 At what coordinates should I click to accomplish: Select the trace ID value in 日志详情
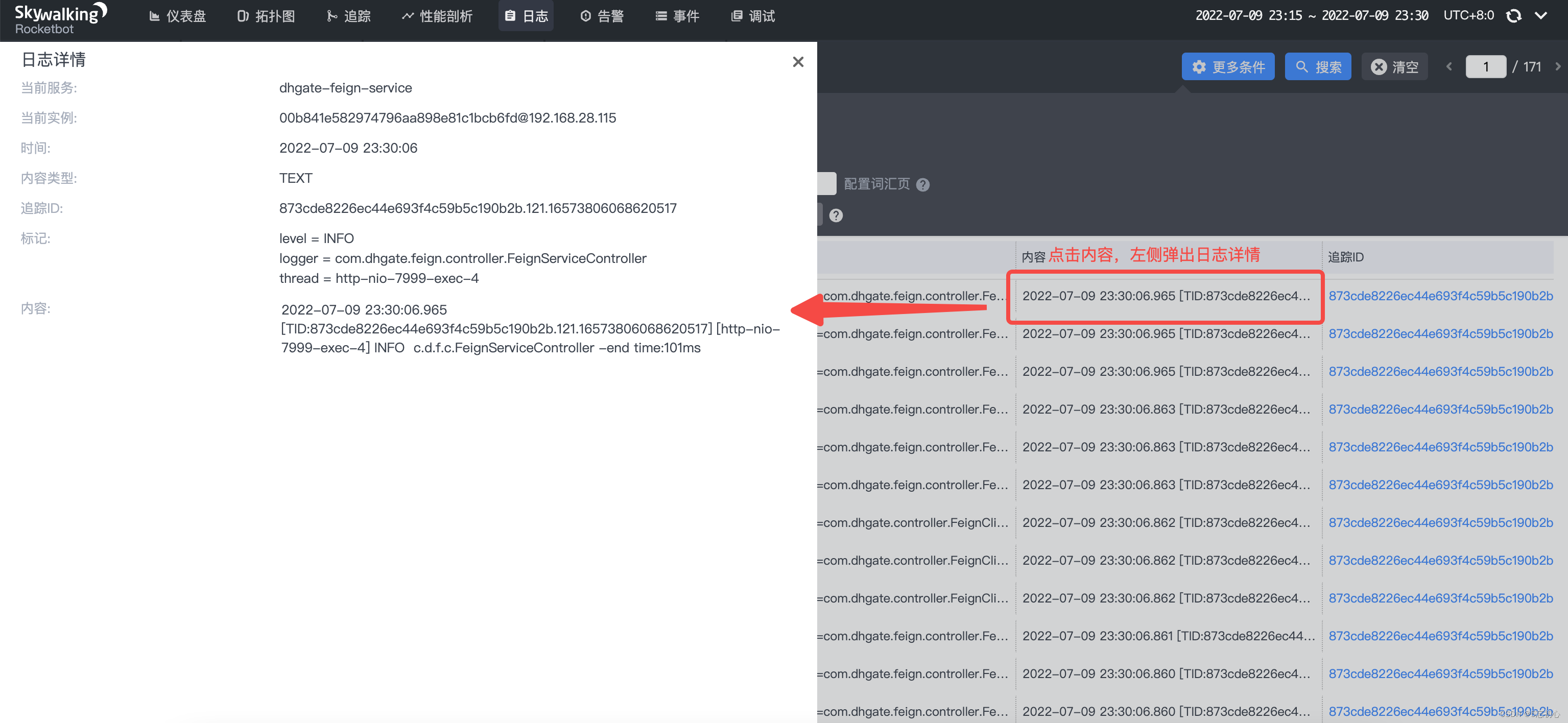478,209
